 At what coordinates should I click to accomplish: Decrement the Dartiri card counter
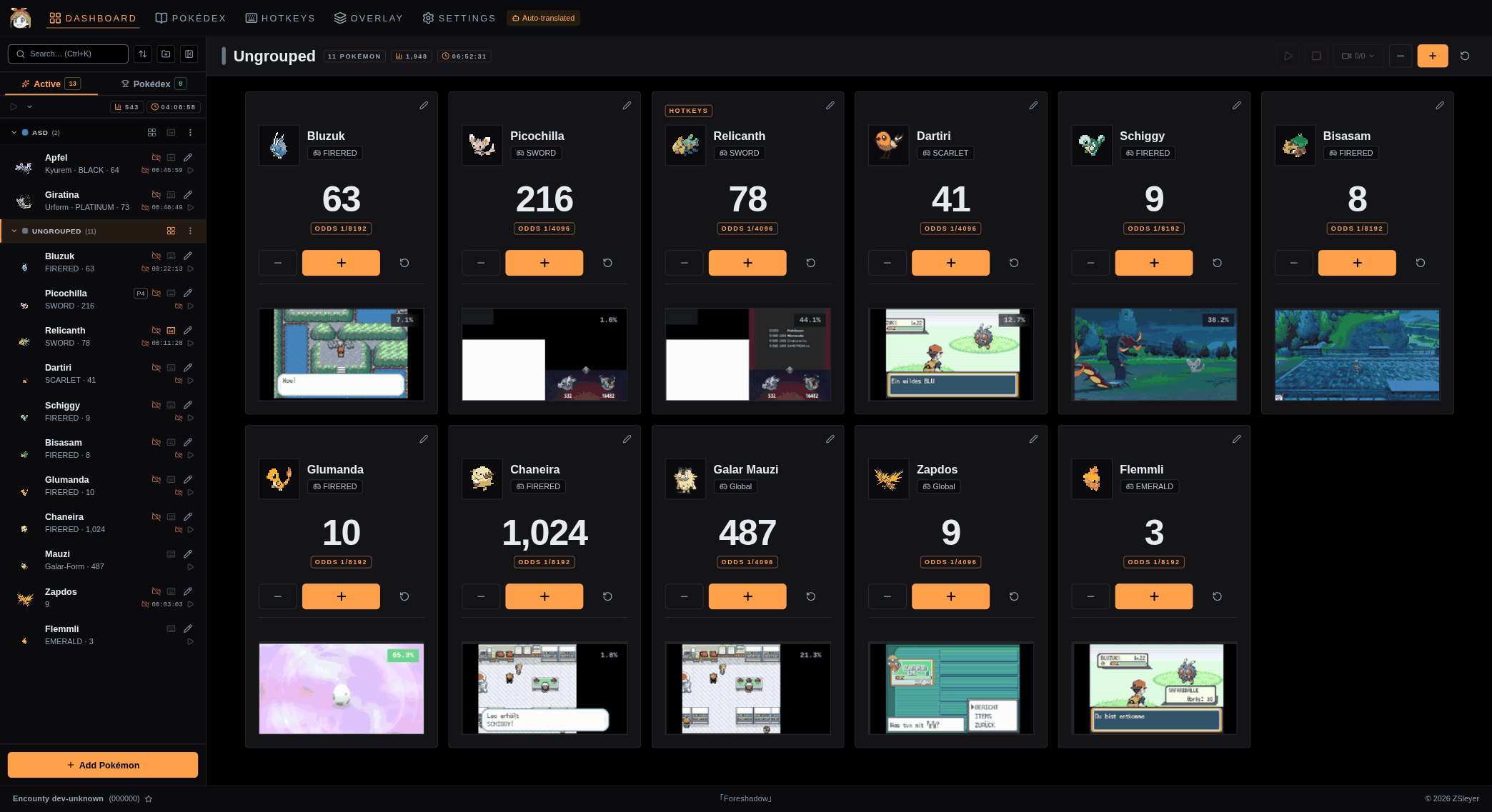887,263
